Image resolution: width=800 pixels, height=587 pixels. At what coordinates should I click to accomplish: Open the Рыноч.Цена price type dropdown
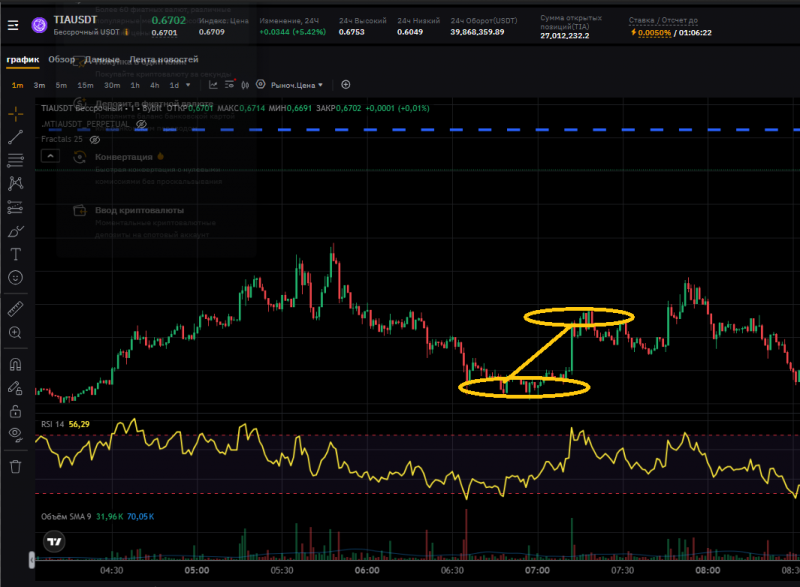point(296,85)
